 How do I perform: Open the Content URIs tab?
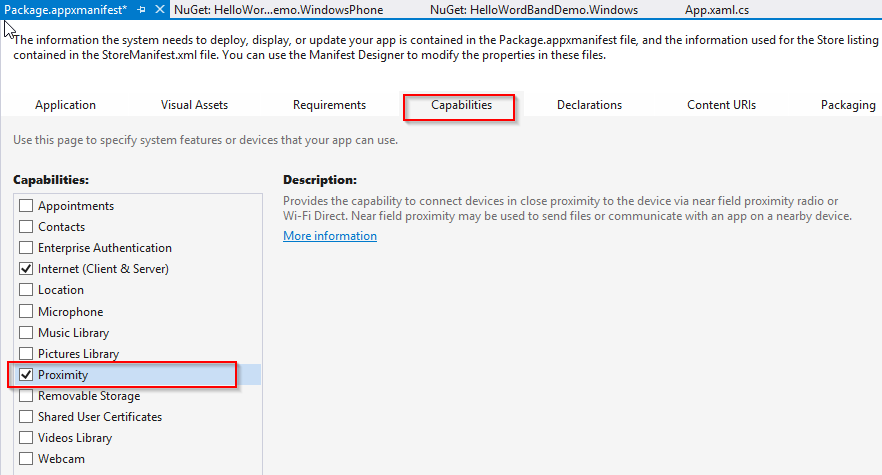[x=721, y=105]
